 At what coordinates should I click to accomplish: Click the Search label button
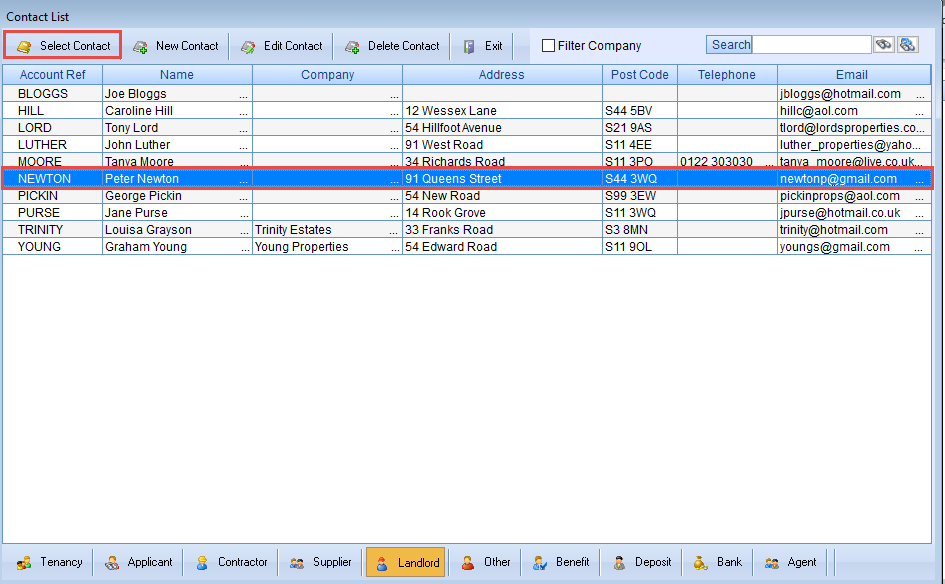coord(729,45)
